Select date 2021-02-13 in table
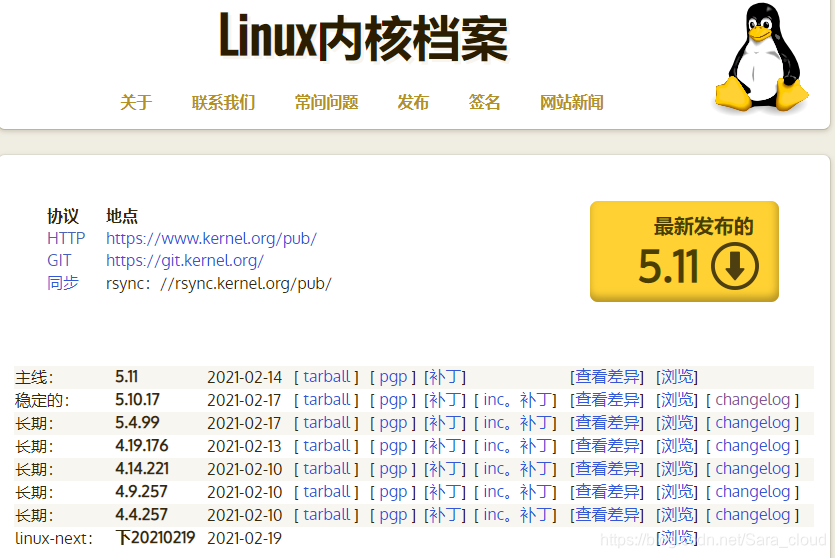Viewport: 835px width, 558px height. click(x=244, y=446)
